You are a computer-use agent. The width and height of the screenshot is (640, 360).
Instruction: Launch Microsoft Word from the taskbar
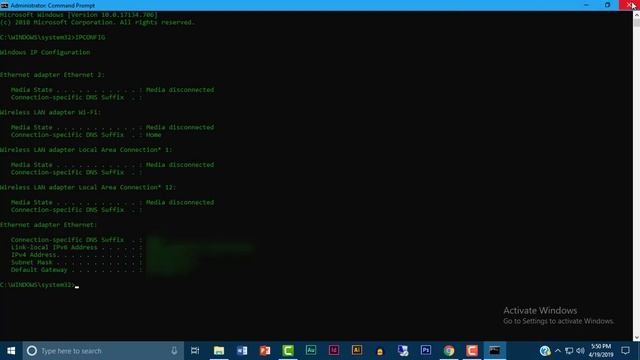[242, 351]
